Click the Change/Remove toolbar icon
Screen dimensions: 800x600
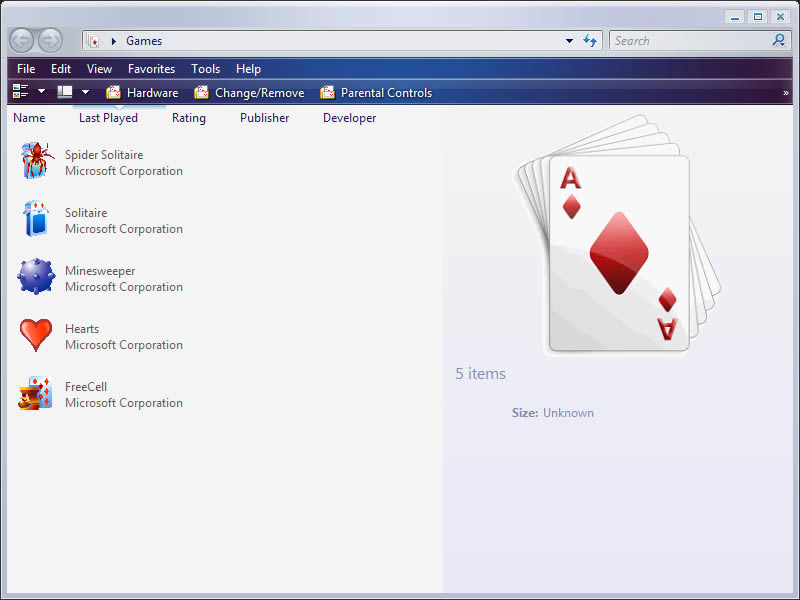201,92
